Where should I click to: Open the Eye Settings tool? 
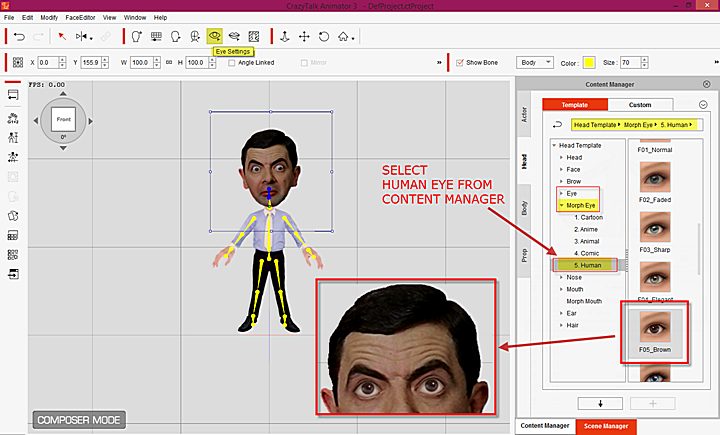point(214,36)
